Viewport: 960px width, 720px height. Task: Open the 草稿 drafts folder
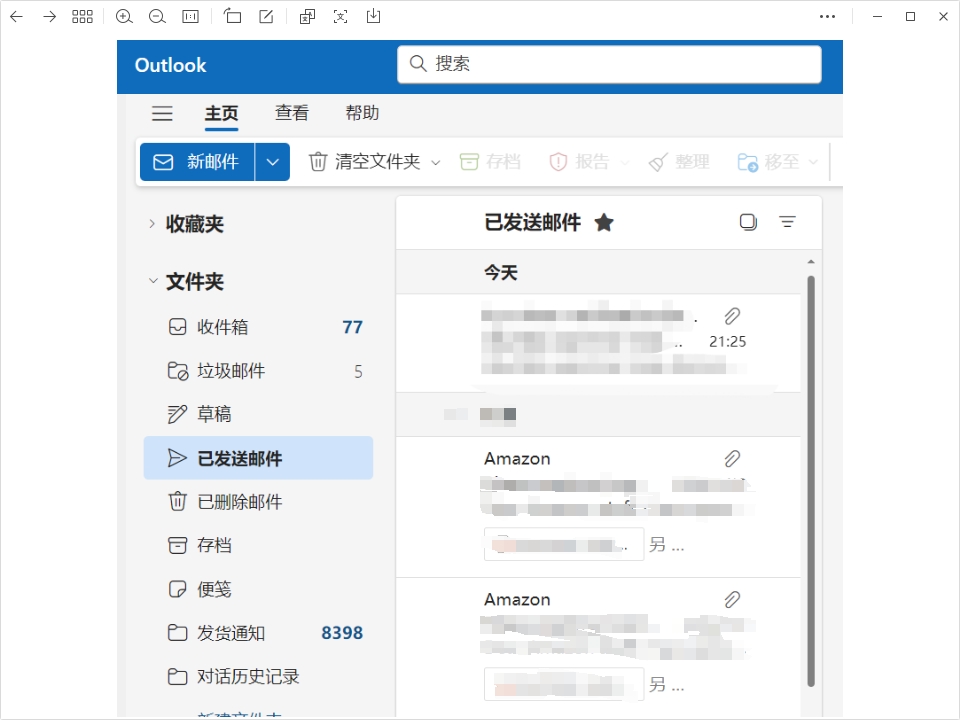click(258, 414)
